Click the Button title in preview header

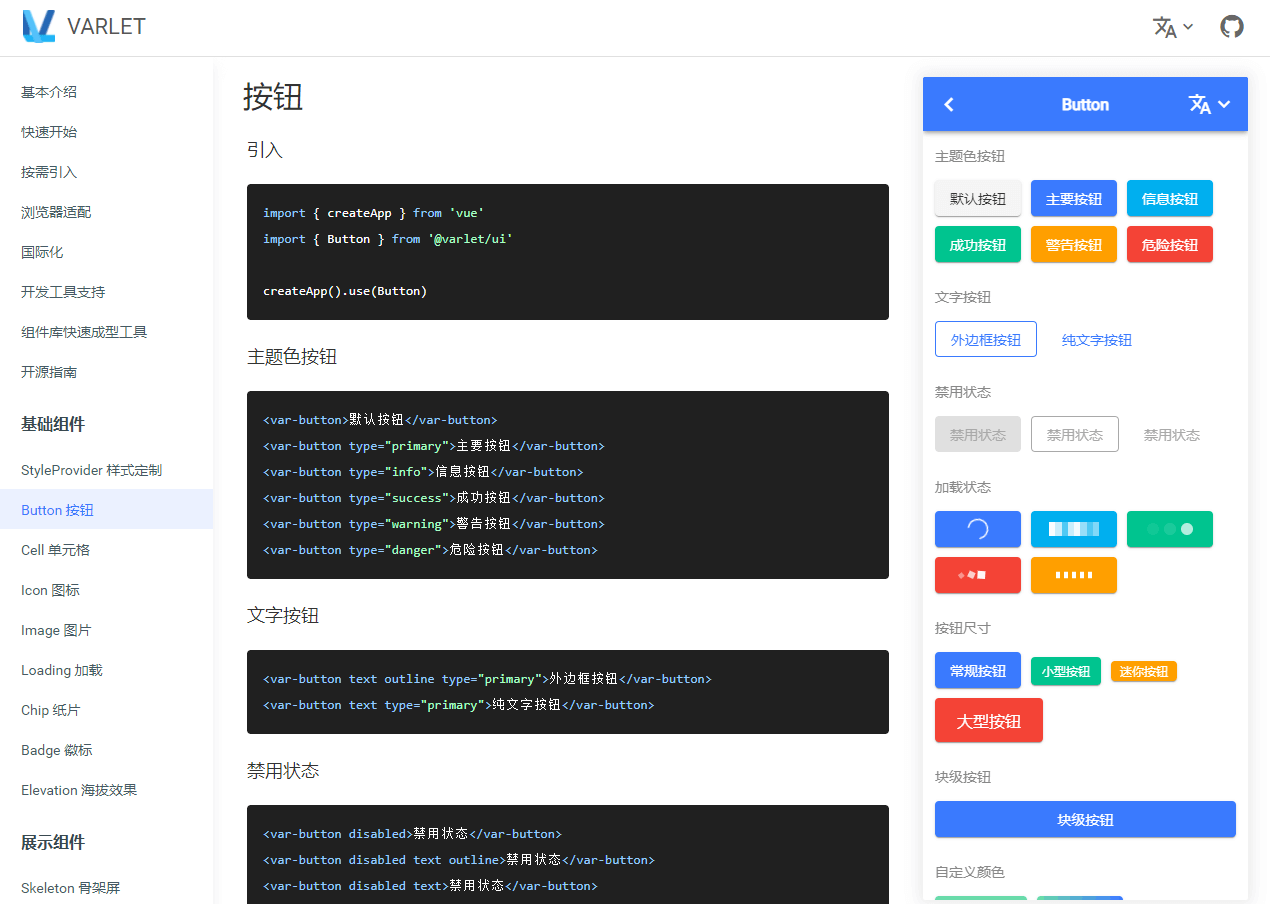[1085, 104]
